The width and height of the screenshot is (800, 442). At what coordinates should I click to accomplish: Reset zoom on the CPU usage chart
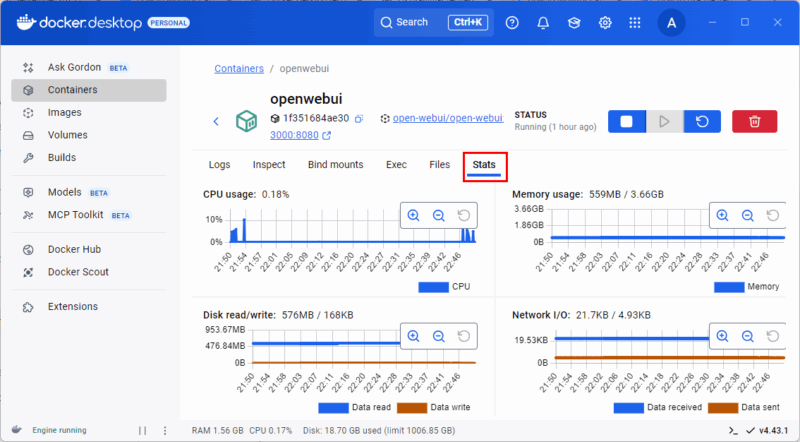click(463, 215)
